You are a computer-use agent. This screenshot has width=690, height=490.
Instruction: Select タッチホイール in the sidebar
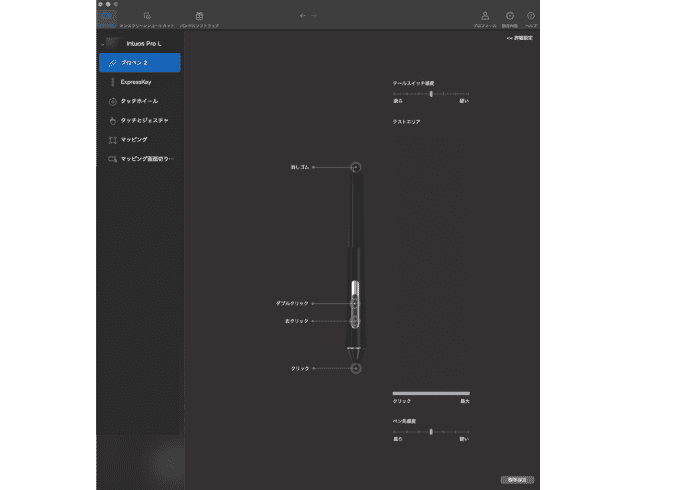tap(139, 101)
